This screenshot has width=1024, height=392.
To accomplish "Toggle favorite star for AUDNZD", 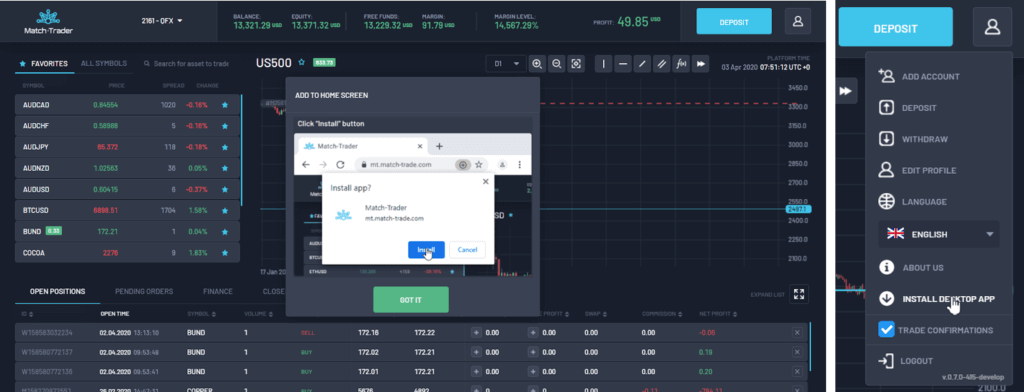I will pos(225,168).
